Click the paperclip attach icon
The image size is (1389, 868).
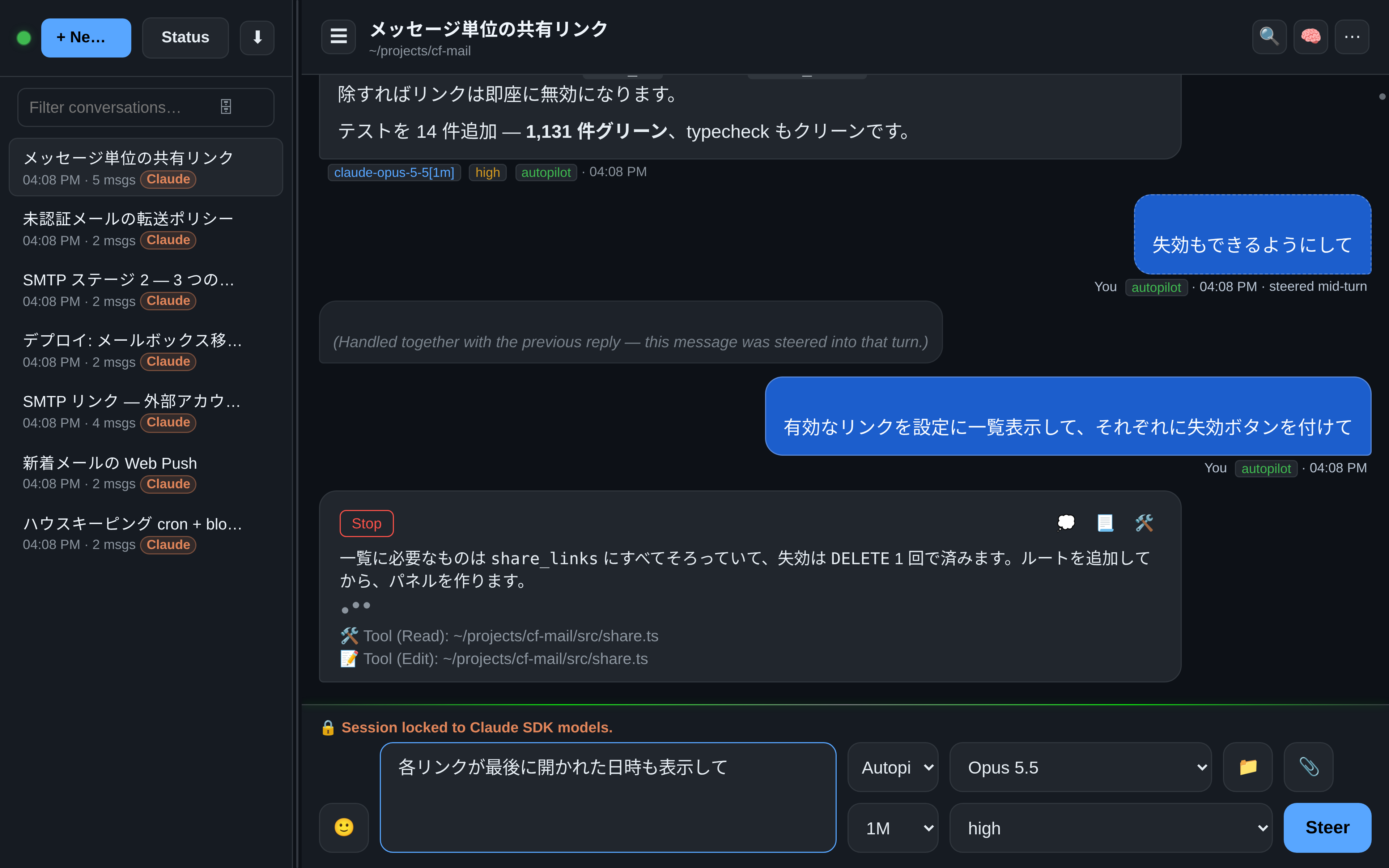tap(1309, 767)
